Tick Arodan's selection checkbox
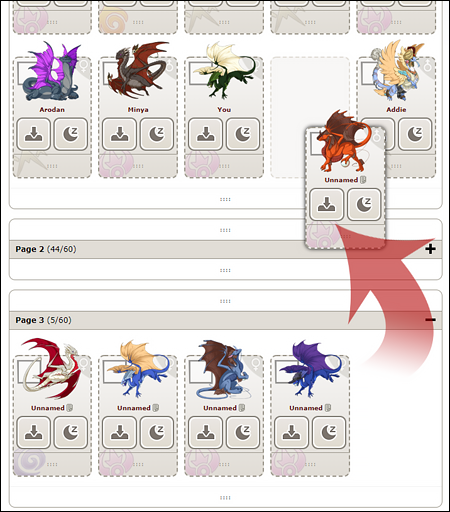Screen dimensions: 450x512 (x=25, y=73)
